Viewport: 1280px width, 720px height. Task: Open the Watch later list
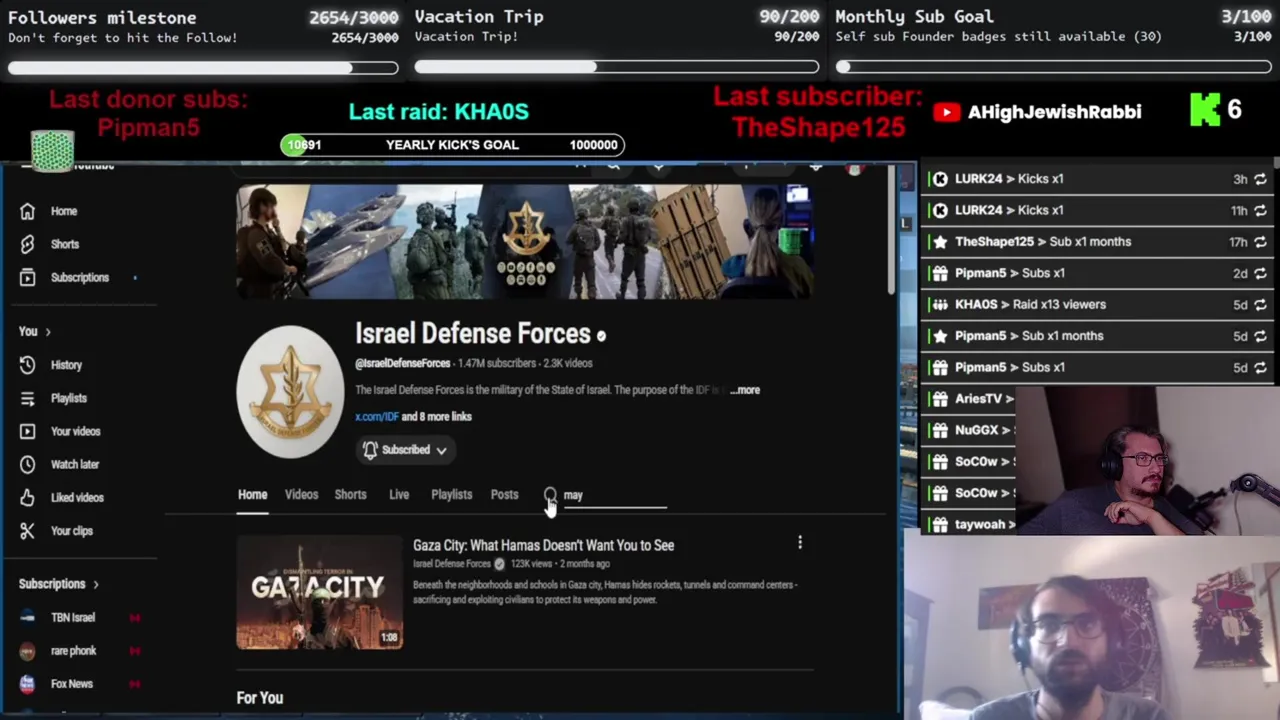pyautogui.click(x=74, y=464)
